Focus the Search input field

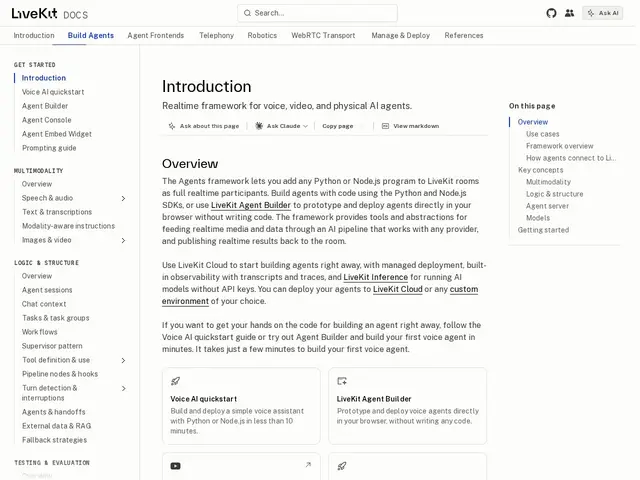click(x=317, y=13)
